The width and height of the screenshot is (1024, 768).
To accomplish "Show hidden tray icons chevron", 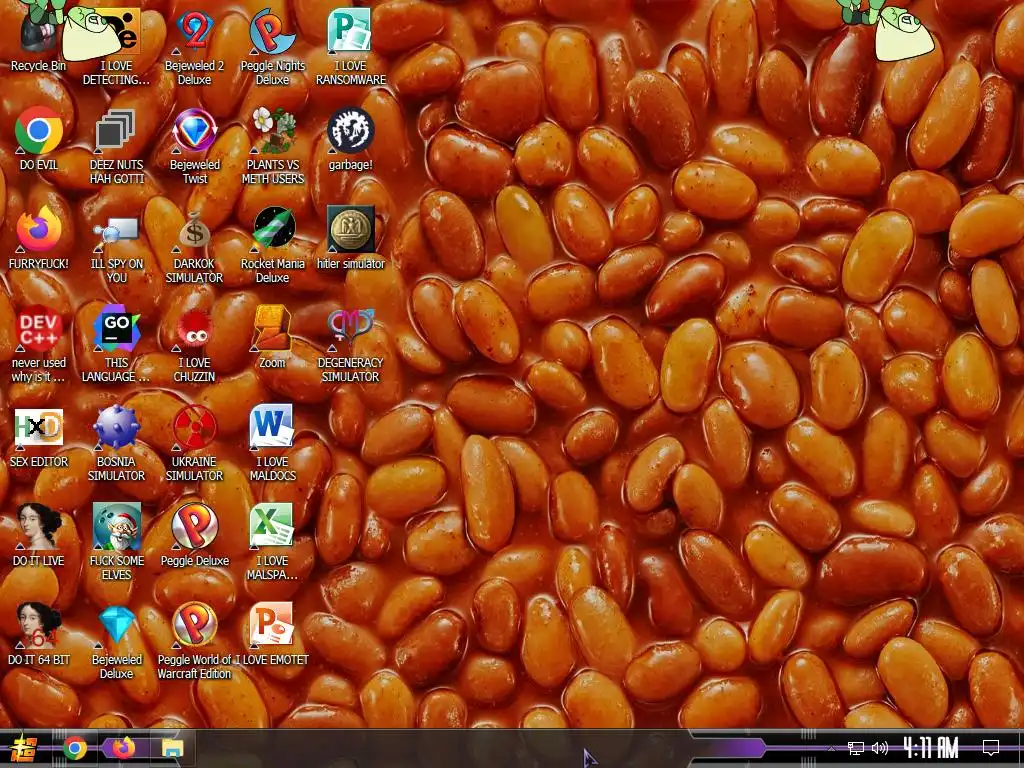I will tap(831, 748).
